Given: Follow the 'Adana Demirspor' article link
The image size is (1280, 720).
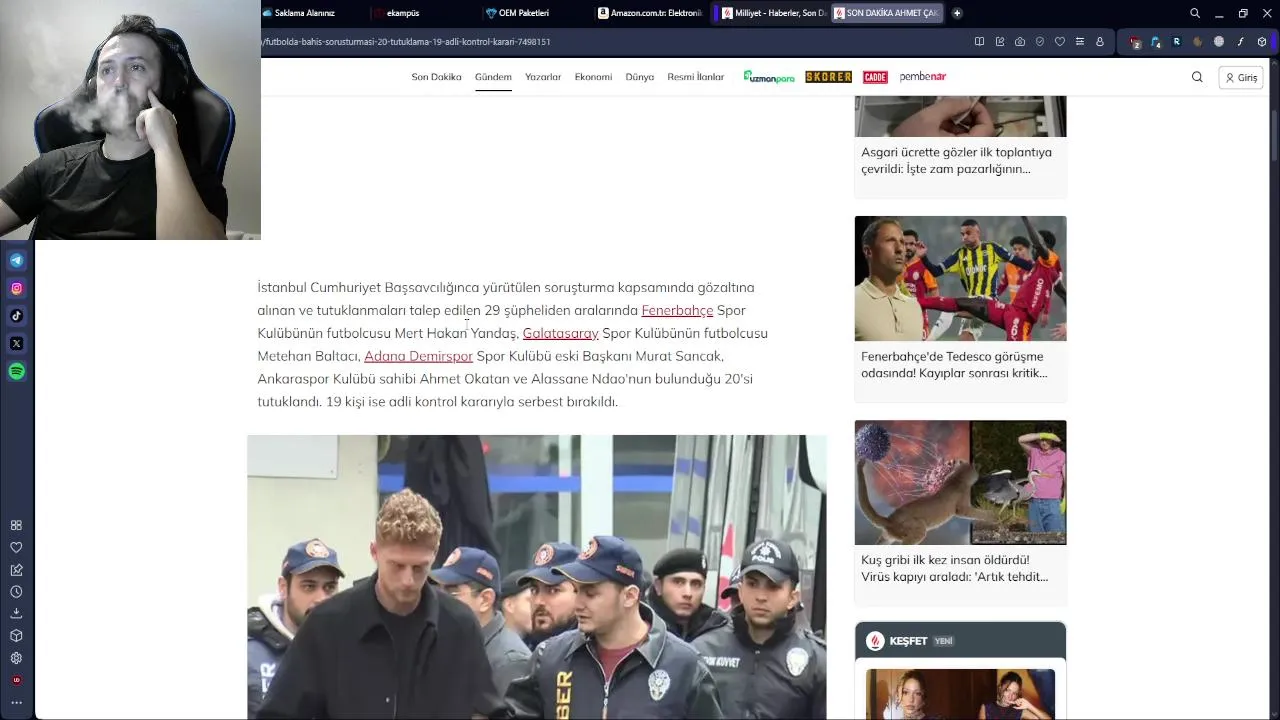Looking at the screenshot, I should (418, 356).
